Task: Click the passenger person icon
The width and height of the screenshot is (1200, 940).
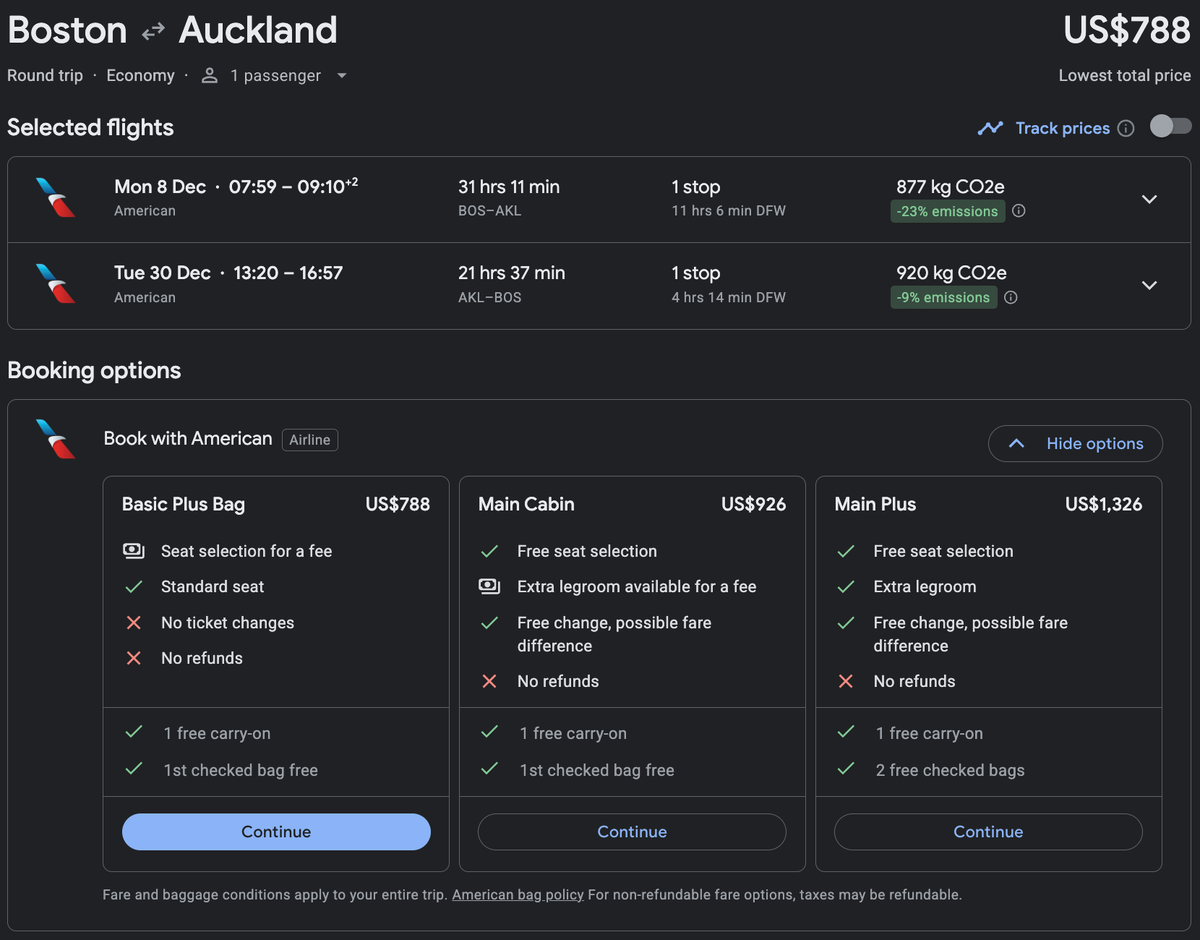Action: (x=209, y=76)
